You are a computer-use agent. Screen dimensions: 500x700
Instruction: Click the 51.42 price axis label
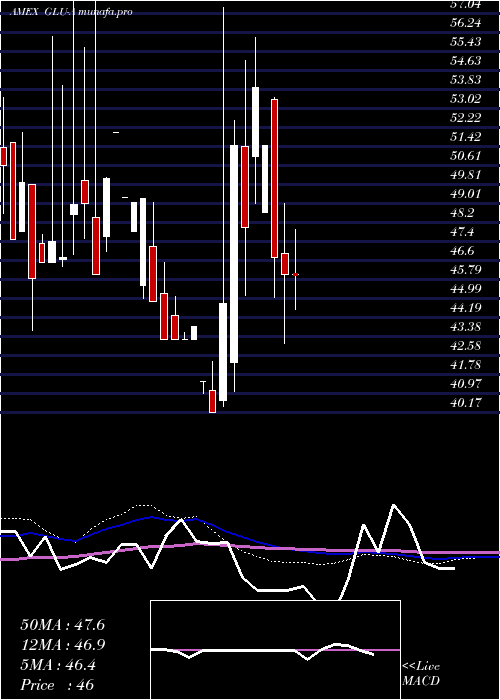click(x=465, y=137)
